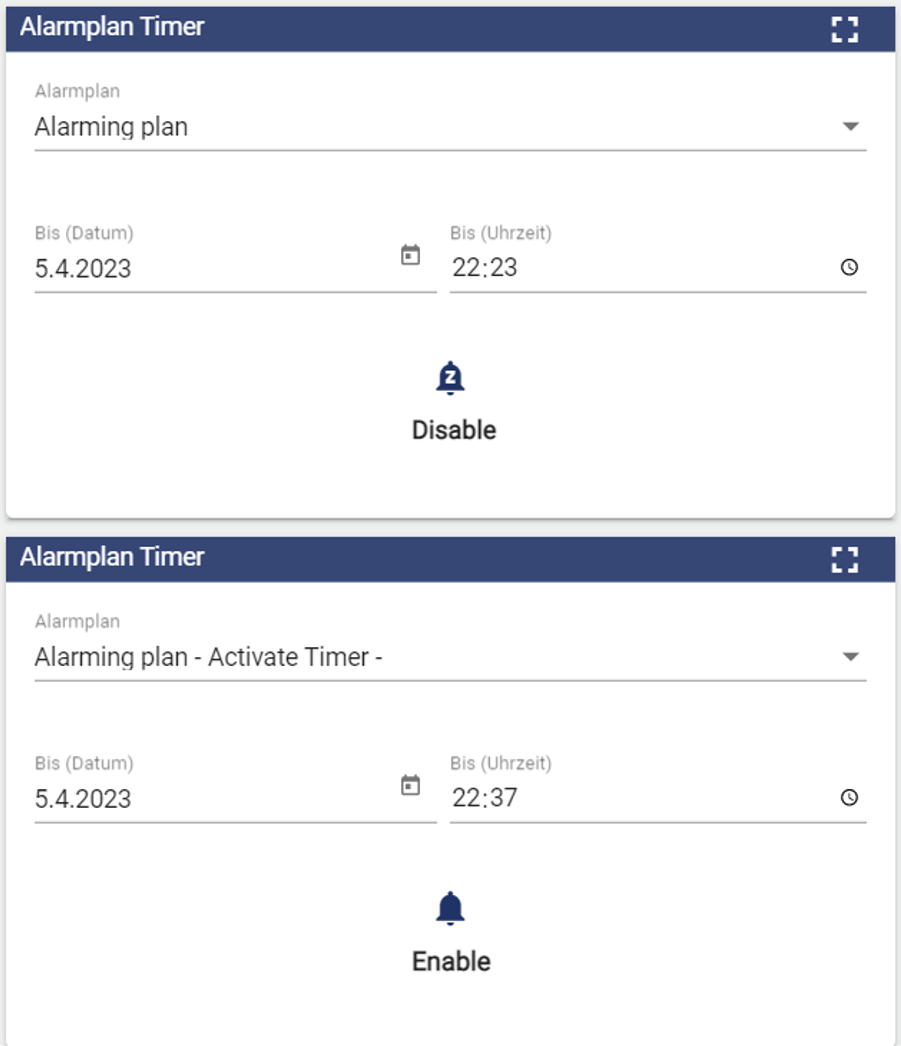901x1046 pixels.
Task: Click the date field in bottom panel
Action: pyautogui.click(x=200, y=798)
